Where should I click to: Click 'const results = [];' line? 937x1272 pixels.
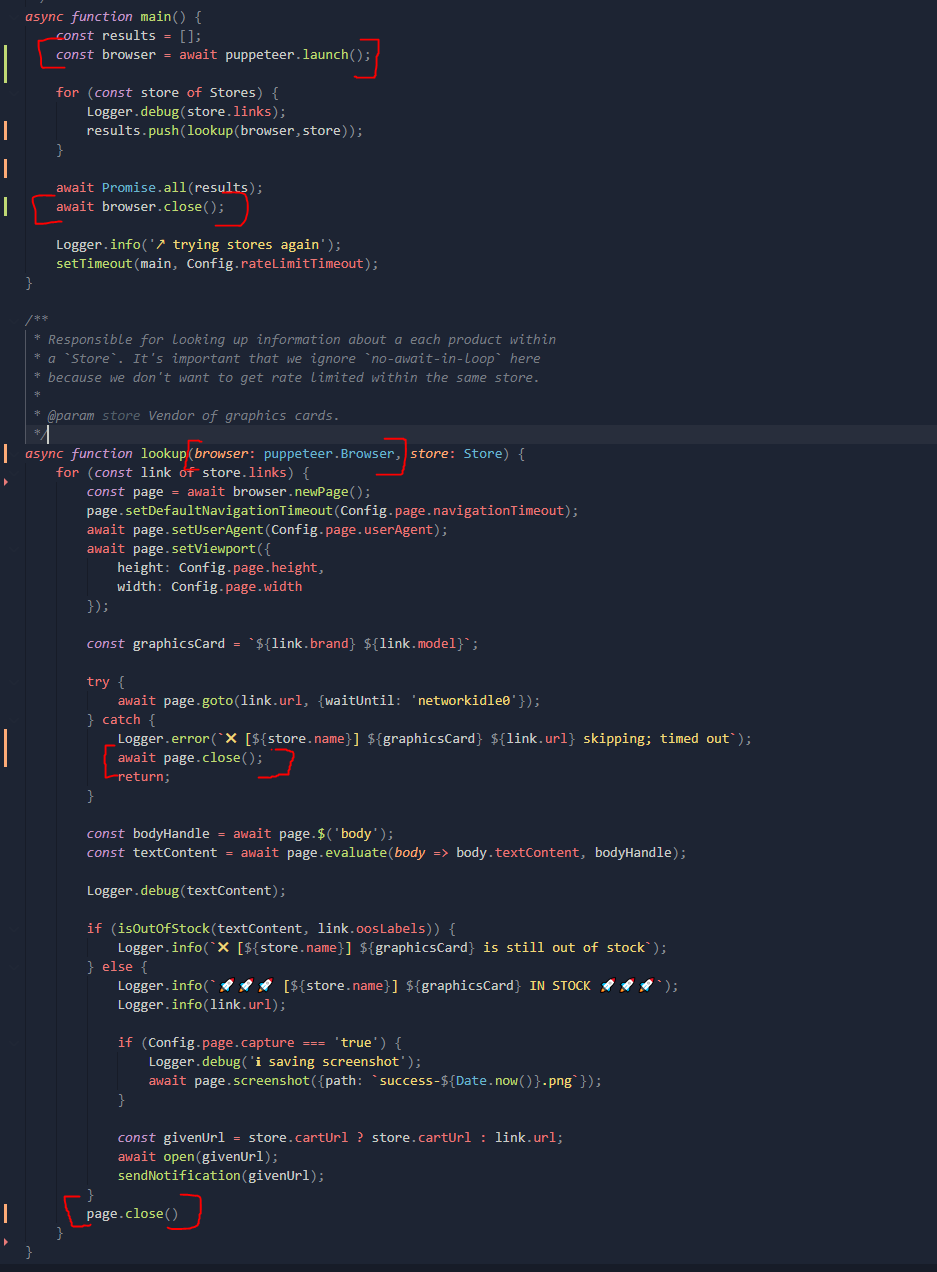pos(129,35)
